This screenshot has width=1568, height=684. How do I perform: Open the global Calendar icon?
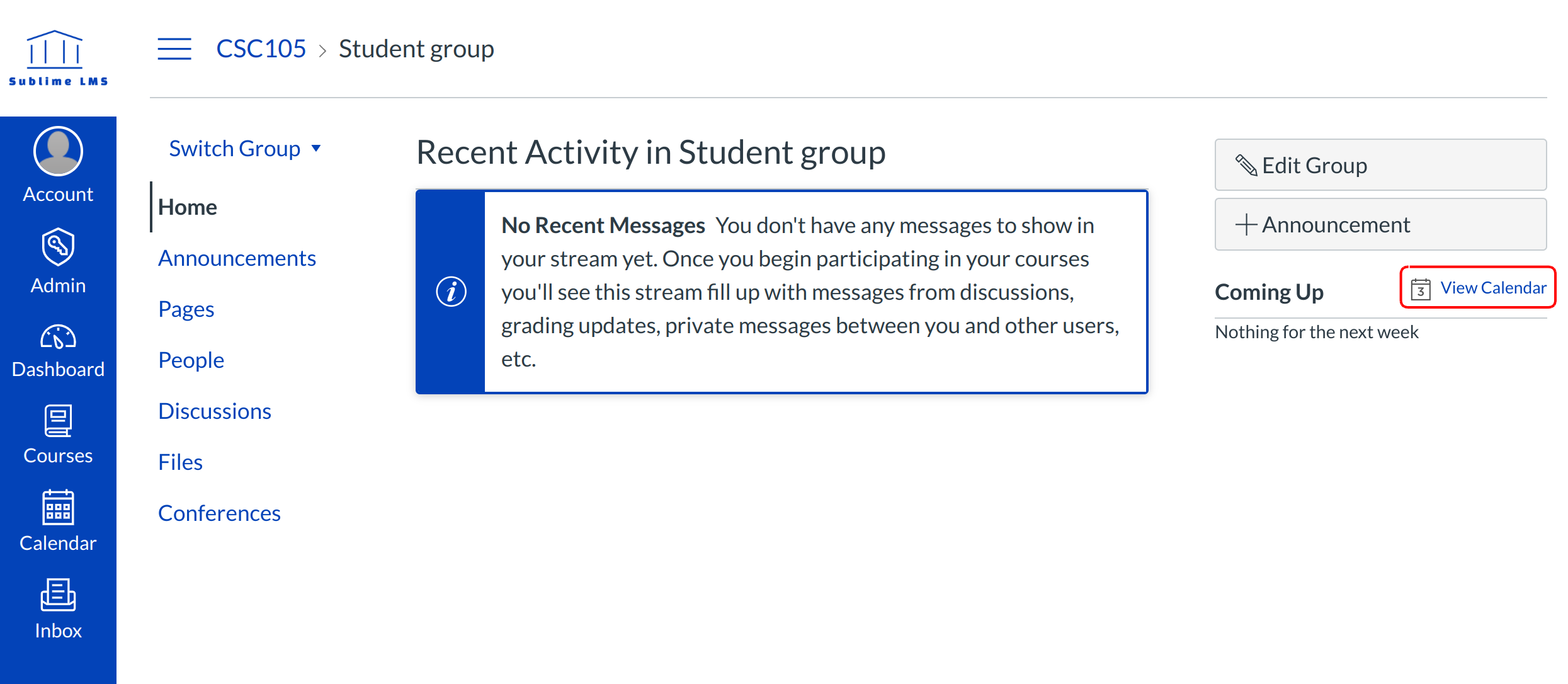point(58,508)
